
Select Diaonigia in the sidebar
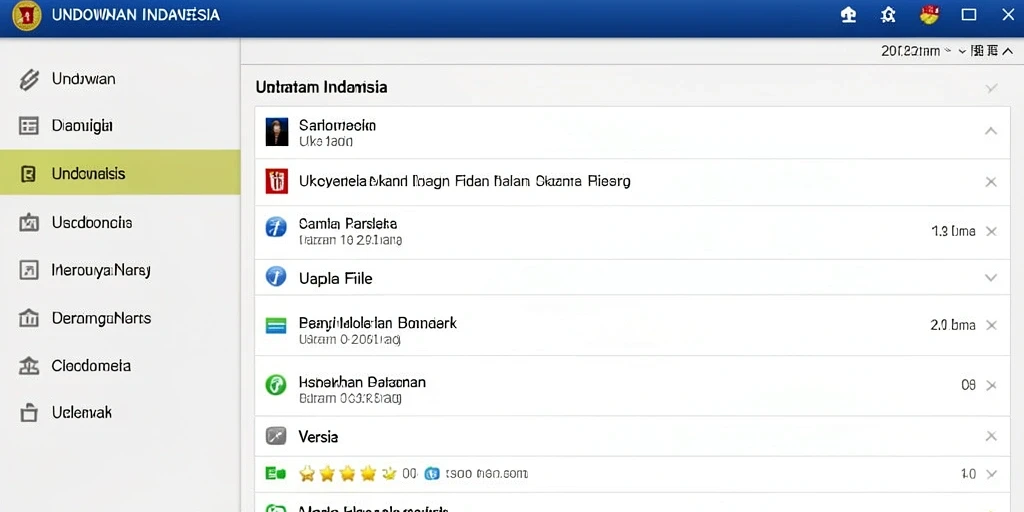click(120, 125)
